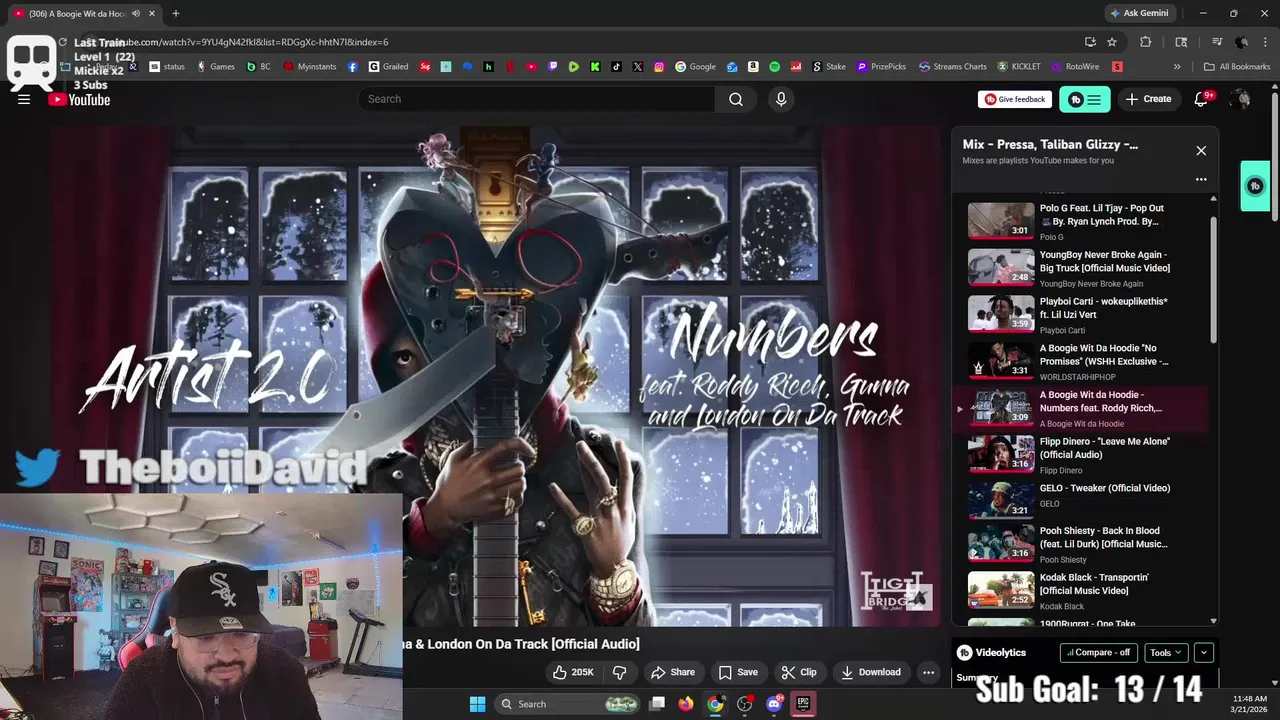Open the Grailed bookmark
The width and height of the screenshot is (1280, 720).
[388, 67]
